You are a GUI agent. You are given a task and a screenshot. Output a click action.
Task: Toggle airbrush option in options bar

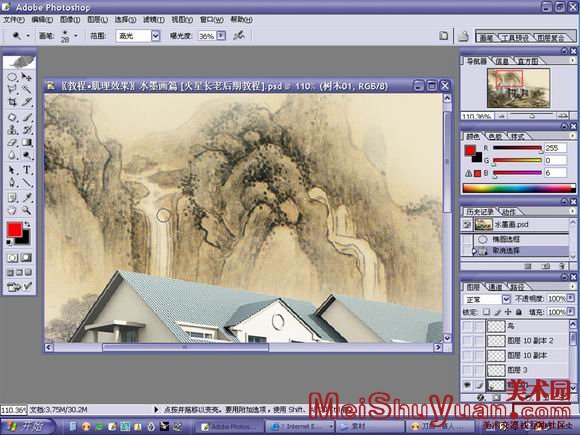[239, 36]
